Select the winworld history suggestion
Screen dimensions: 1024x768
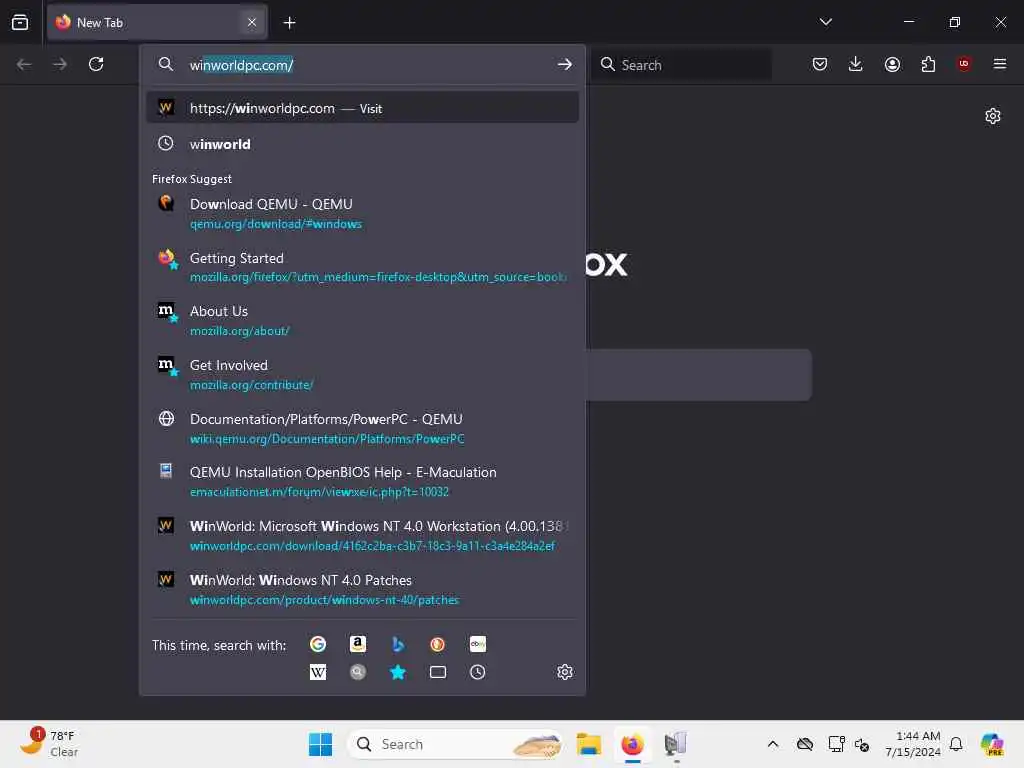[x=362, y=144]
